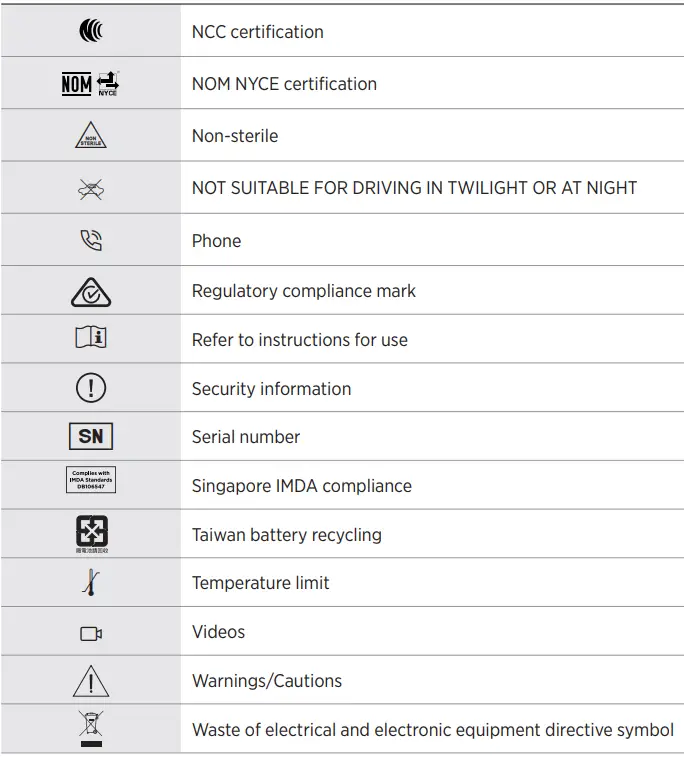This screenshot has height=757, width=684.
Task: Select the crossed-out wheeled bin icon
Action: (x=91, y=729)
